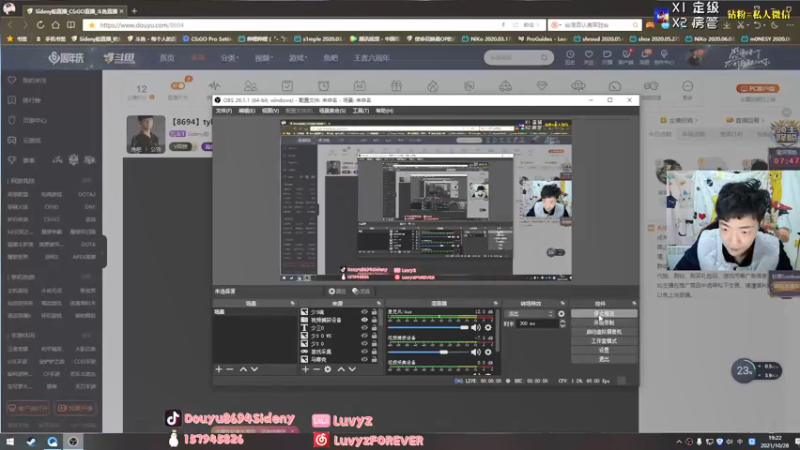Screen dimensions: 800x450
Task: Click browser refresh button
Action: [40, 24]
